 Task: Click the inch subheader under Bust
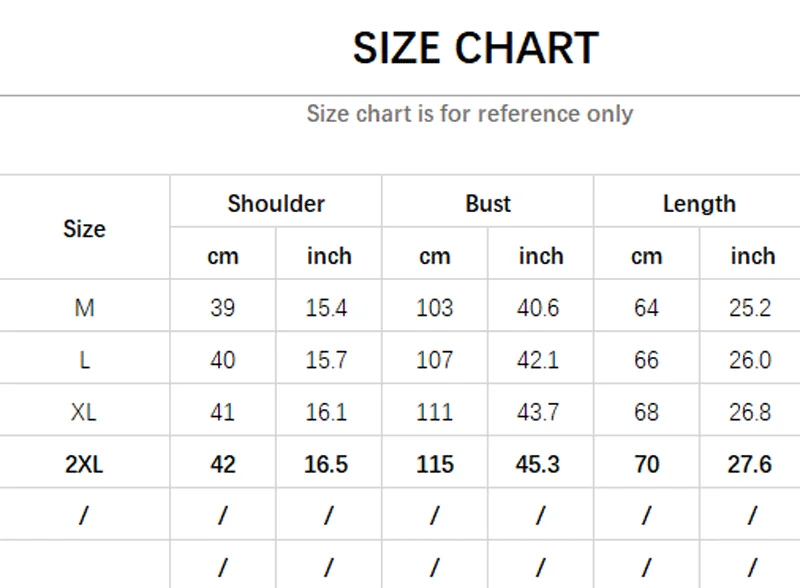541,256
